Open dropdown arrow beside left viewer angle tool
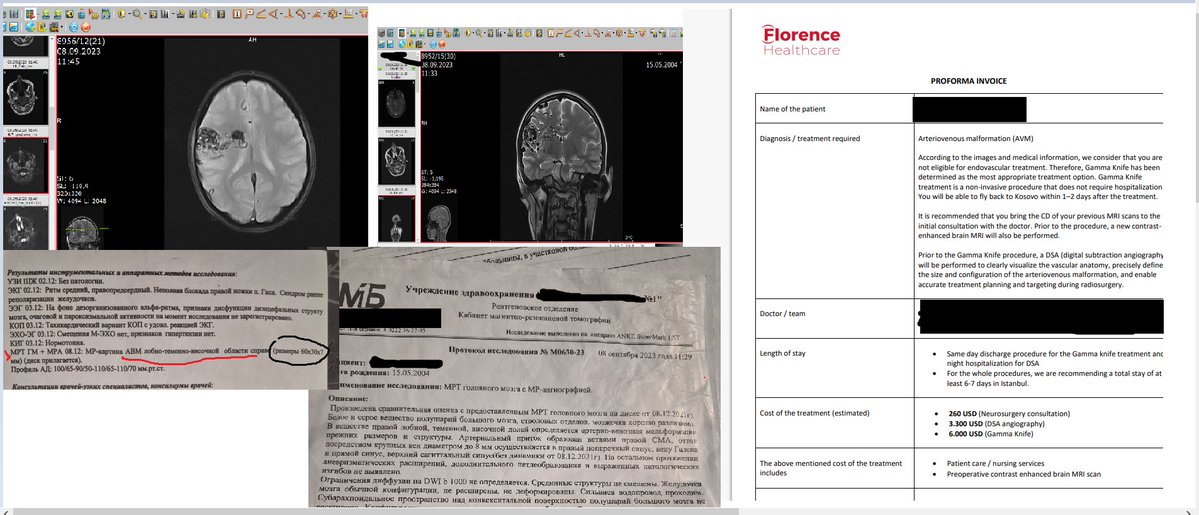Image resolution: width=1199 pixels, height=515 pixels. tap(281, 14)
